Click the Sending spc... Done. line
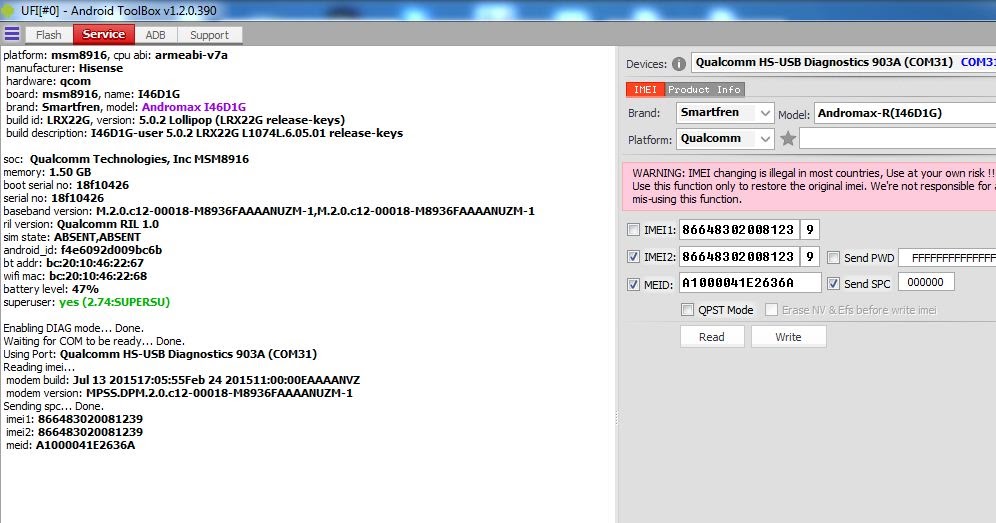This screenshot has width=996, height=523. (x=53, y=406)
